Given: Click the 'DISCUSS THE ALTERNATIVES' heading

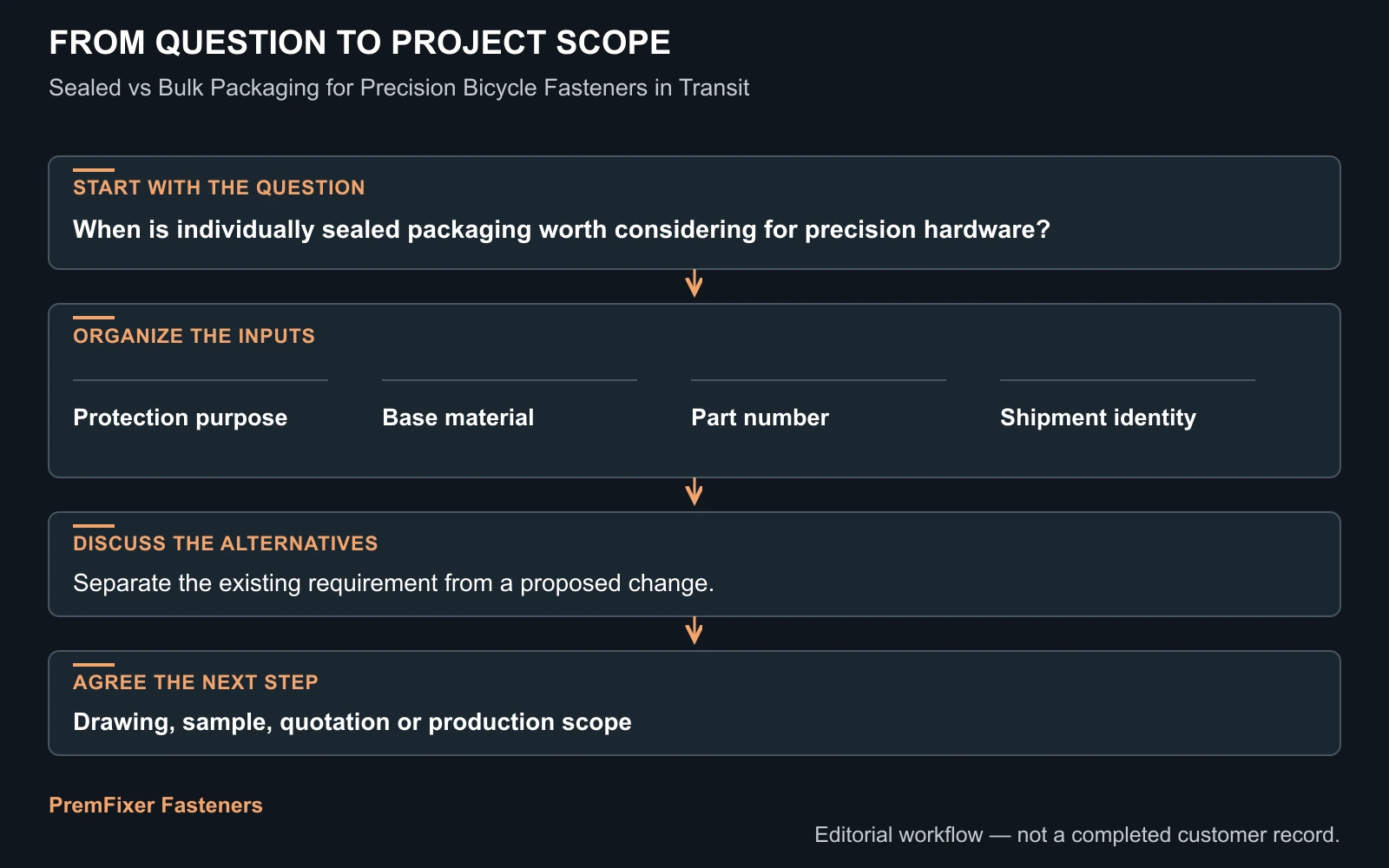Looking at the screenshot, I should [x=226, y=543].
